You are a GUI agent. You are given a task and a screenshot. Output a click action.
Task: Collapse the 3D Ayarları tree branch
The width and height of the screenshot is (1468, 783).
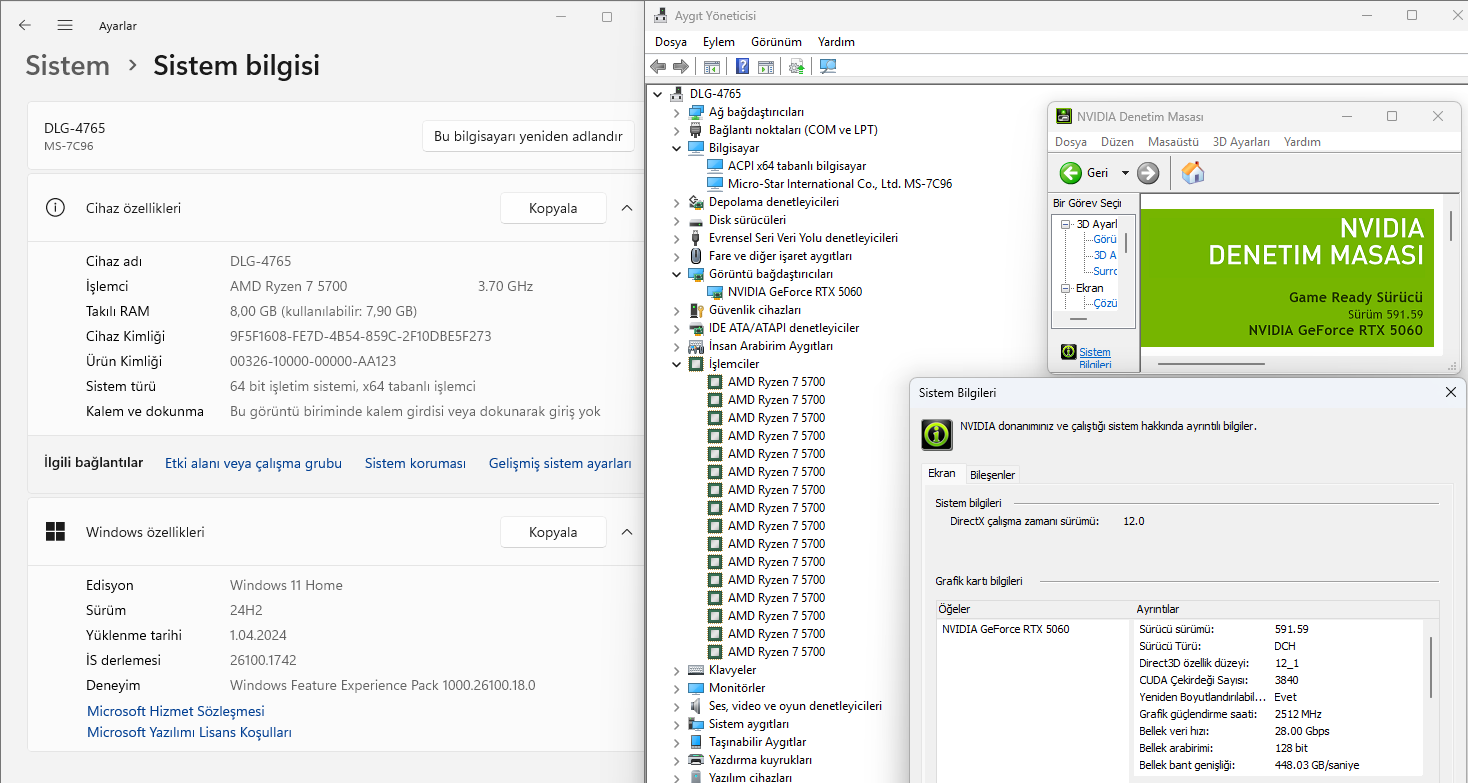click(x=1066, y=224)
